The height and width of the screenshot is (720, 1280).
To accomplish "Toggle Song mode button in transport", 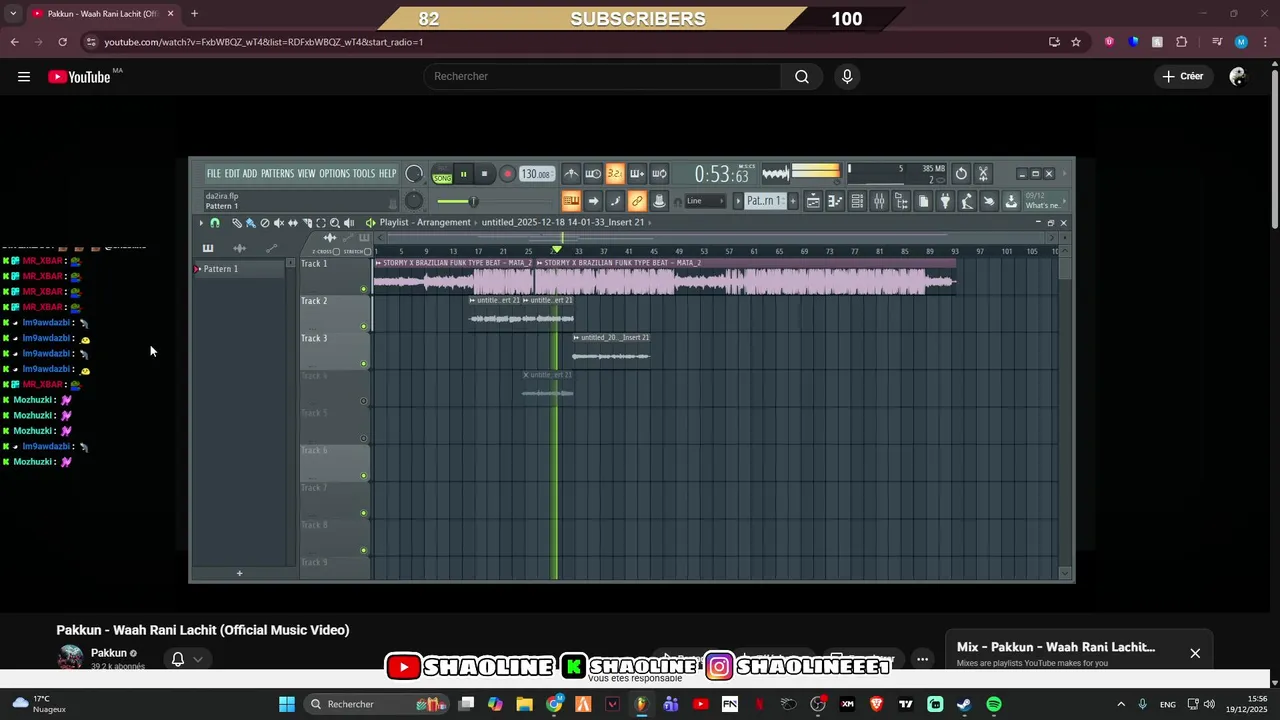I will coord(442,178).
